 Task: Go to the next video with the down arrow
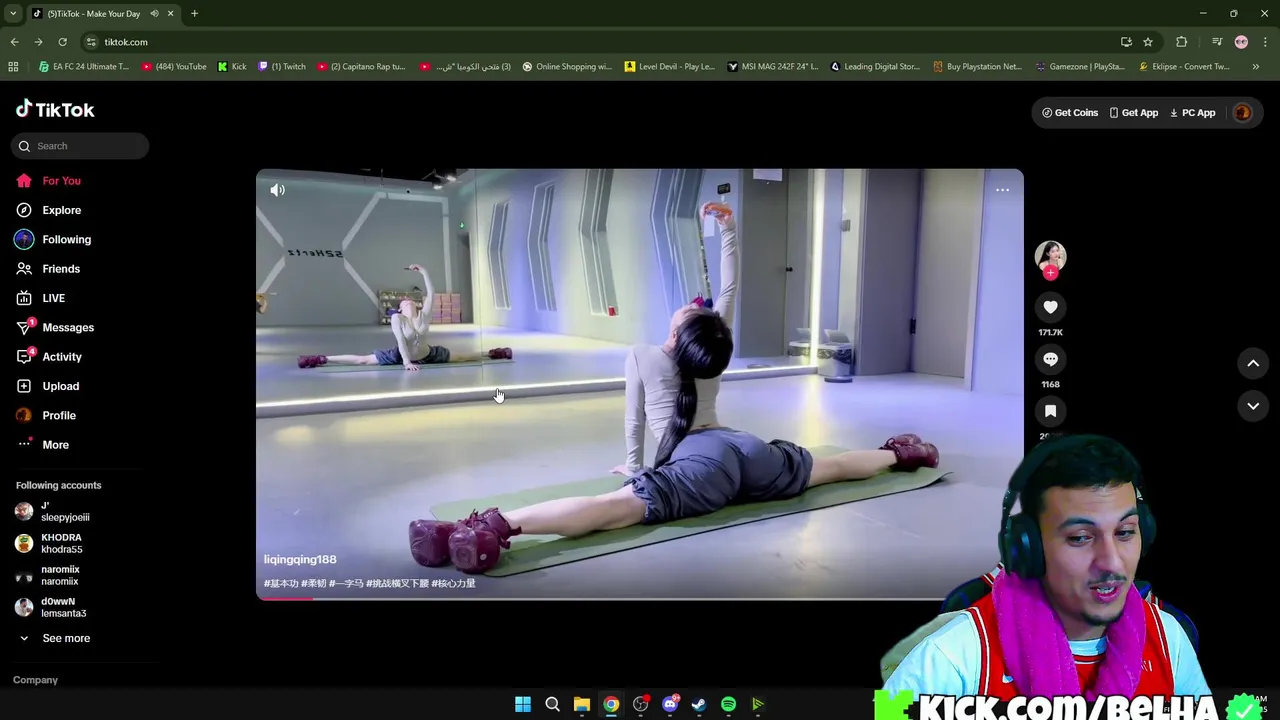pos(1253,406)
